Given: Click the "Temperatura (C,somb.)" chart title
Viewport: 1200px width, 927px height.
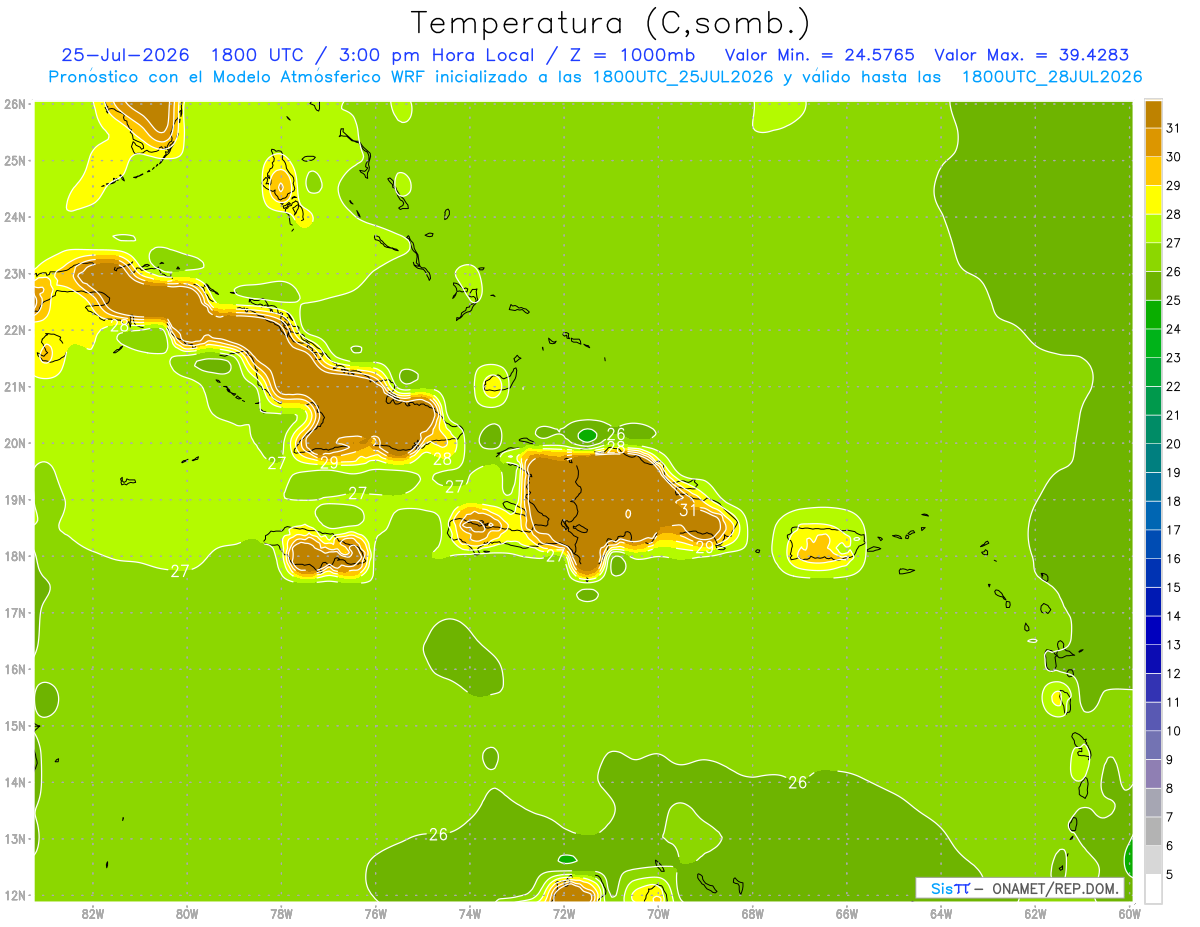Looking at the screenshot, I should 610,23.
